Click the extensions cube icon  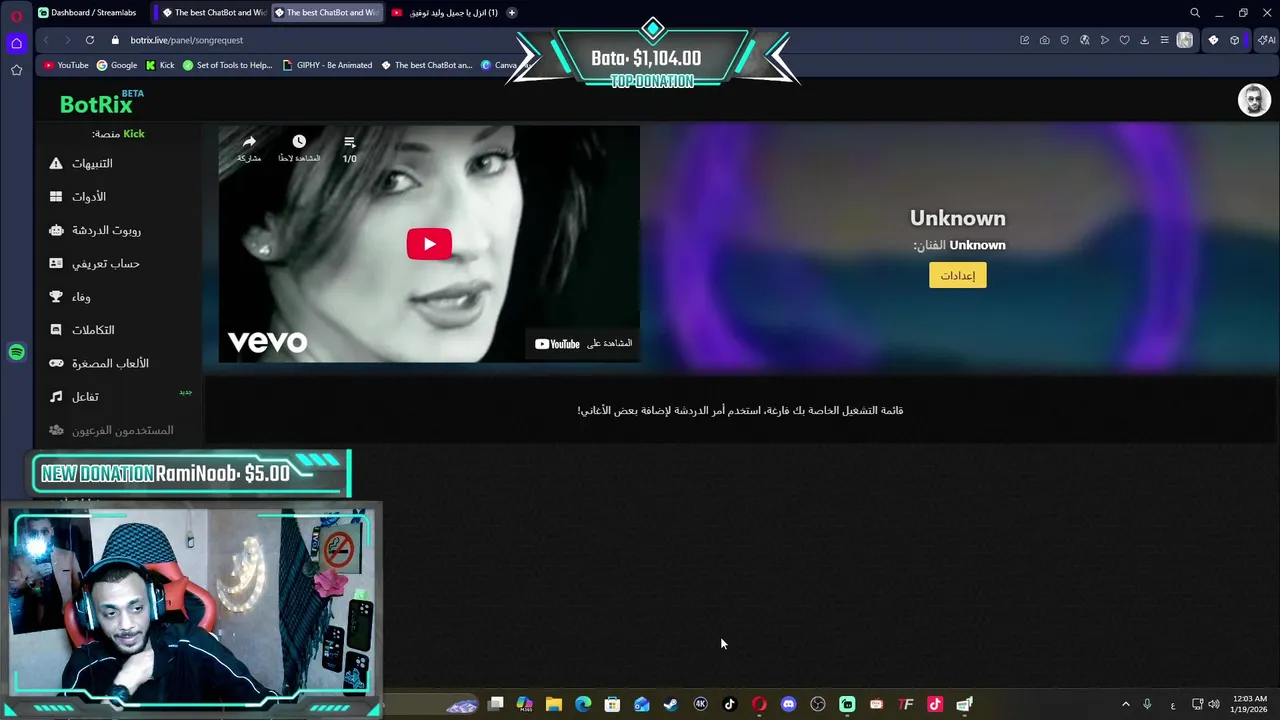tap(1235, 40)
